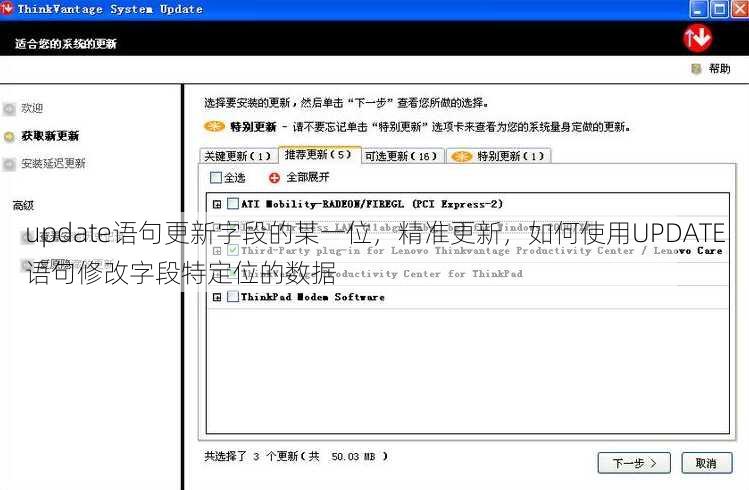Click the yellow 特别更新 notice icon
This screenshot has height=490, width=749.
point(214,127)
